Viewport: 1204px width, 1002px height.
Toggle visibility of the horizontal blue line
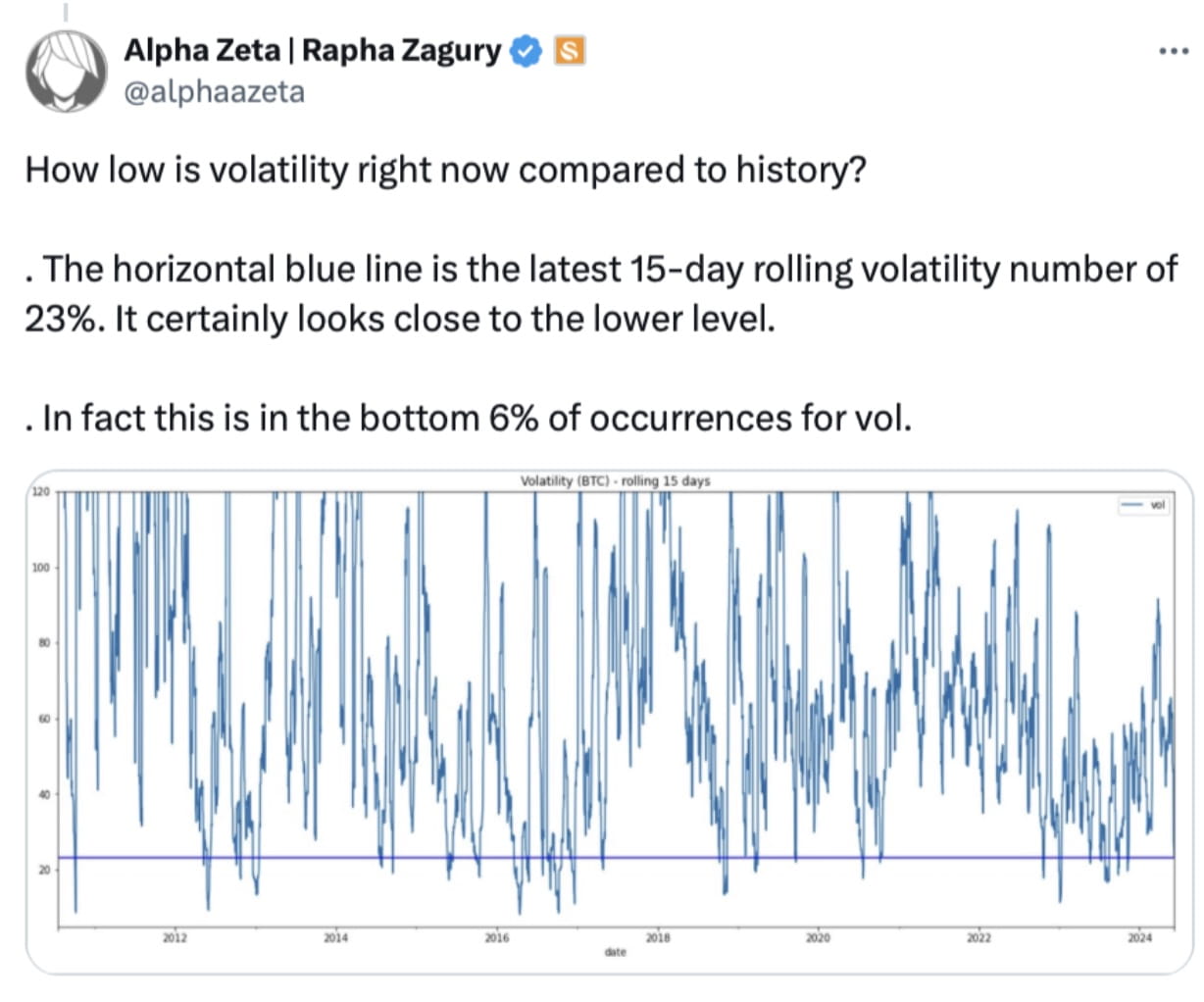(x=588, y=856)
